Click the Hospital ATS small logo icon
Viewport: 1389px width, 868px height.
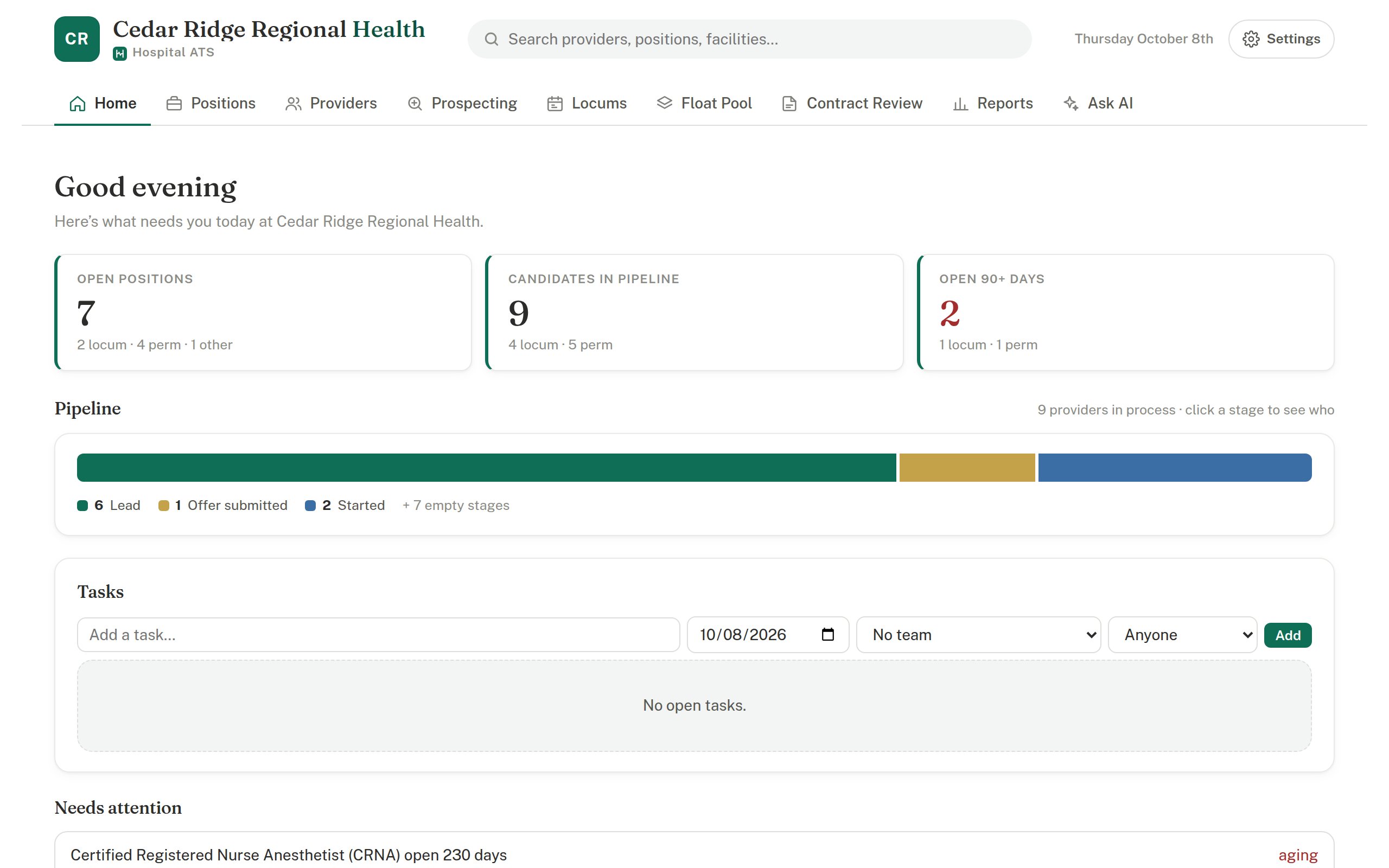tap(119, 53)
